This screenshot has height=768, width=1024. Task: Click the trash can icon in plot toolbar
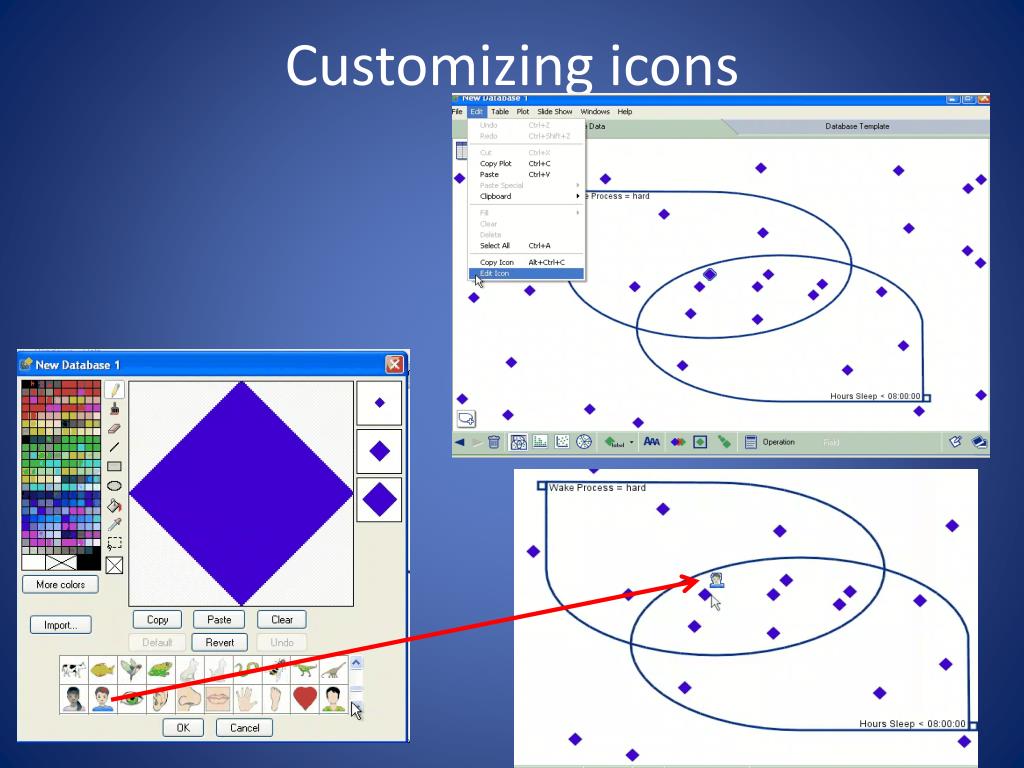[x=494, y=442]
